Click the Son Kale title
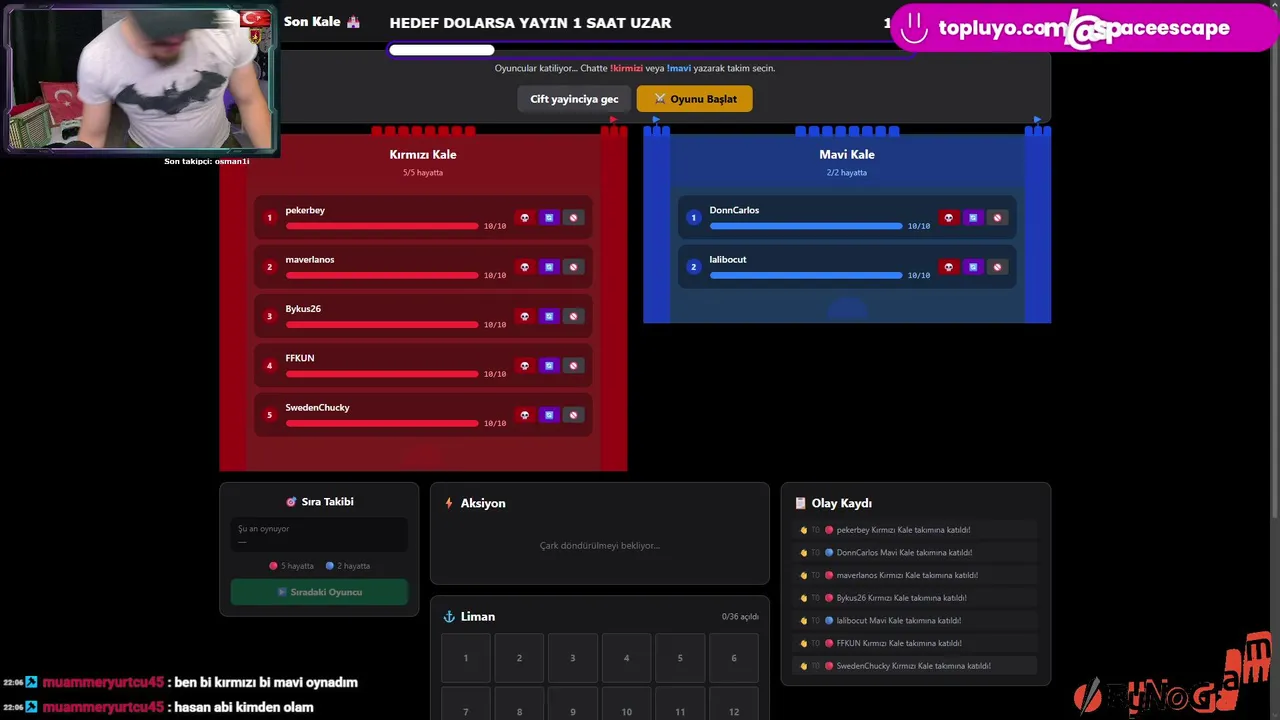The height and width of the screenshot is (720, 1280). [x=312, y=22]
